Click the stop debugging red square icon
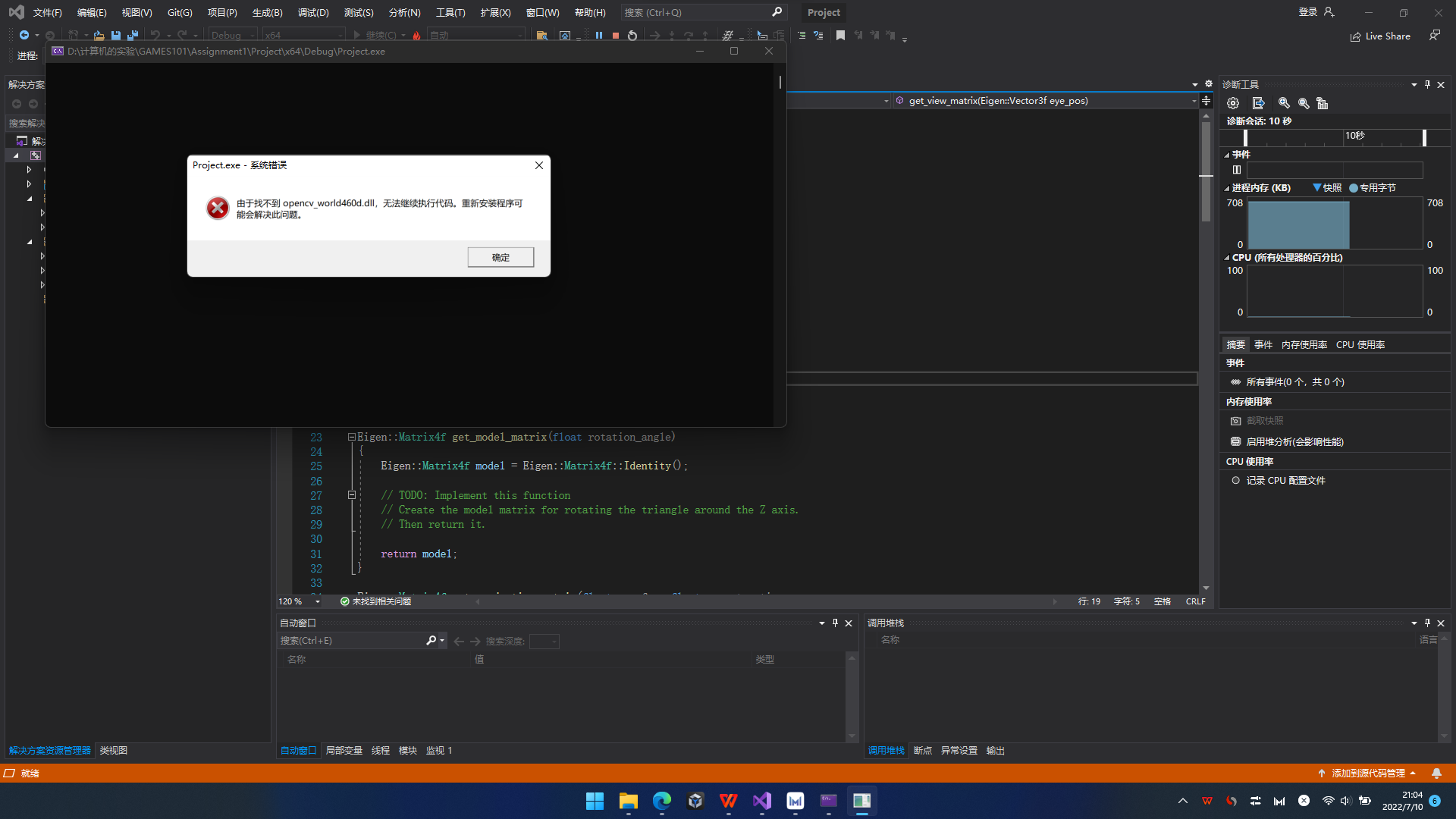This screenshot has height=819, width=1456. coord(616,36)
